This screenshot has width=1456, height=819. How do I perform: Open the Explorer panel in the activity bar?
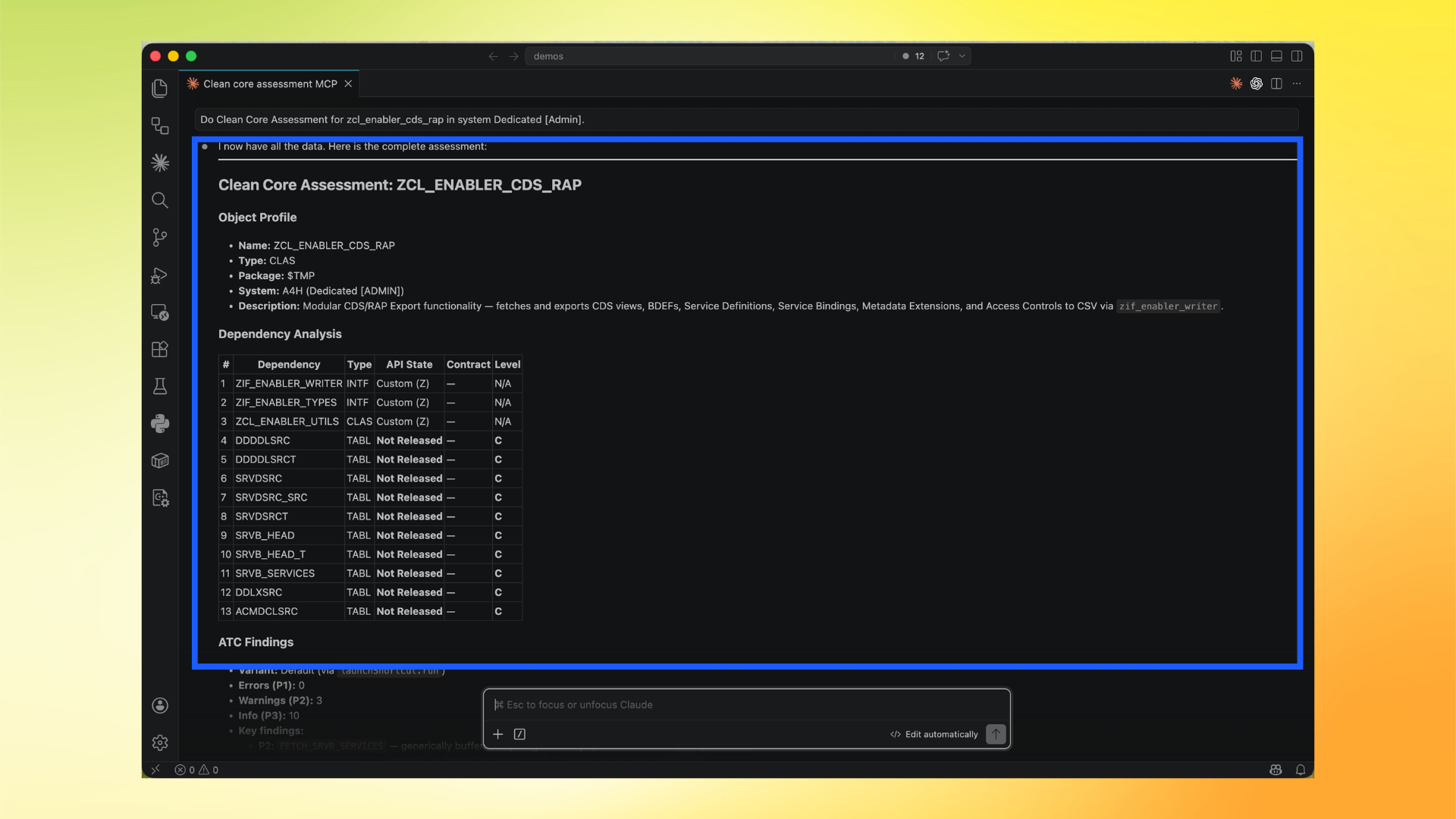(159, 88)
